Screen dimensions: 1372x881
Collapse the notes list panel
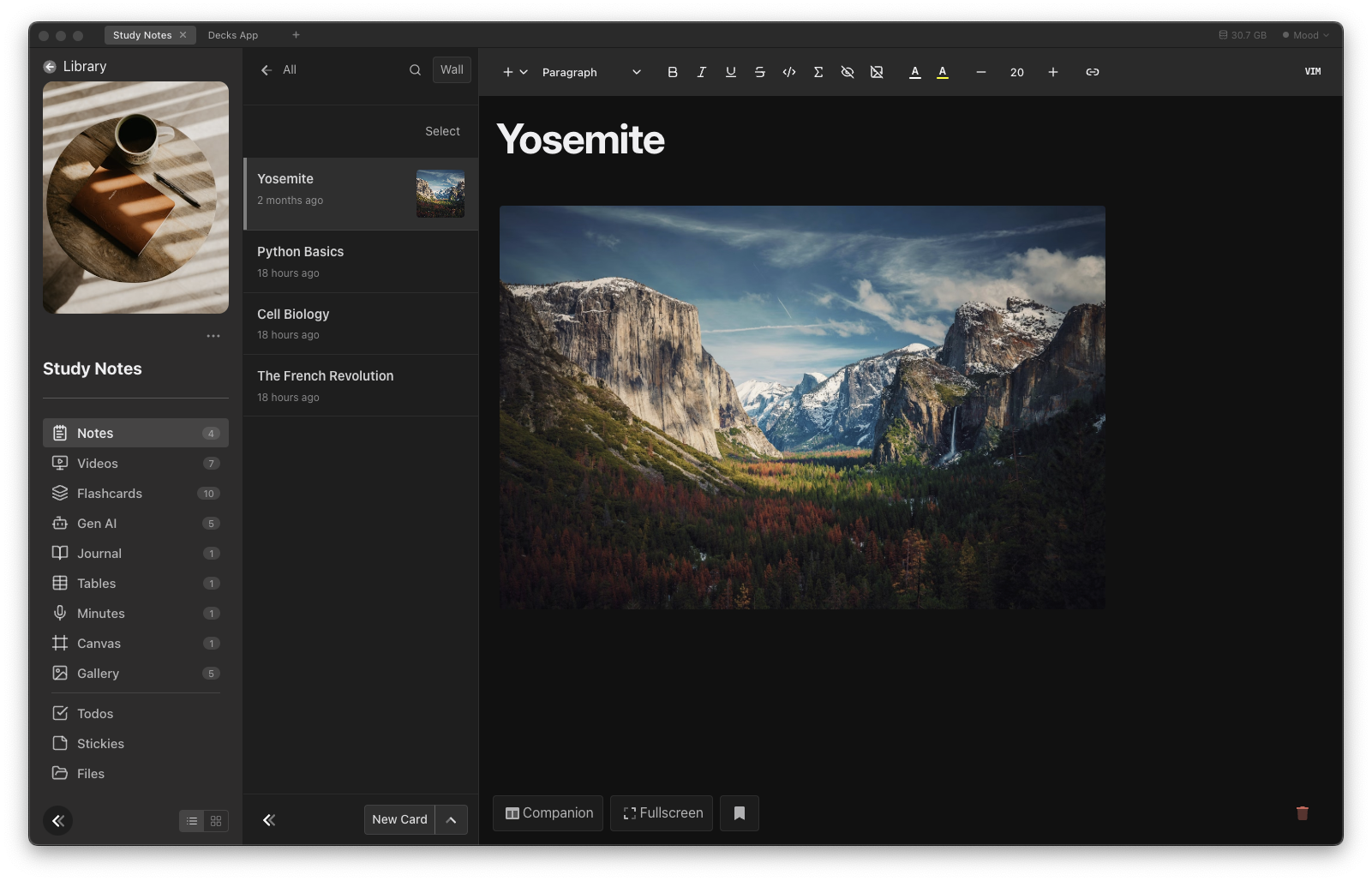click(268, 820)
